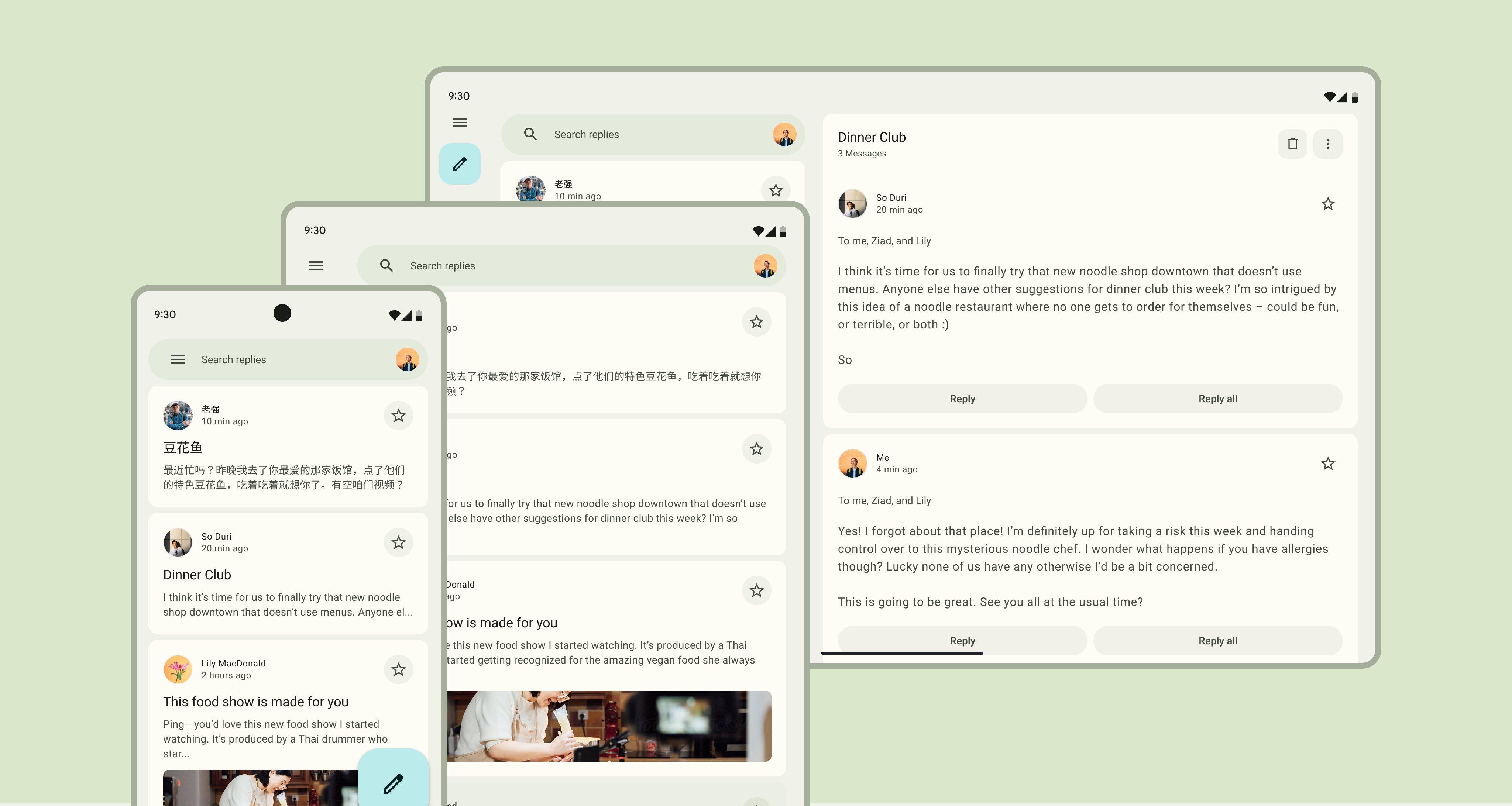Star Lily MacDonald's message on the phone
Screen dimensions: 1512x806
click(399, 669)
